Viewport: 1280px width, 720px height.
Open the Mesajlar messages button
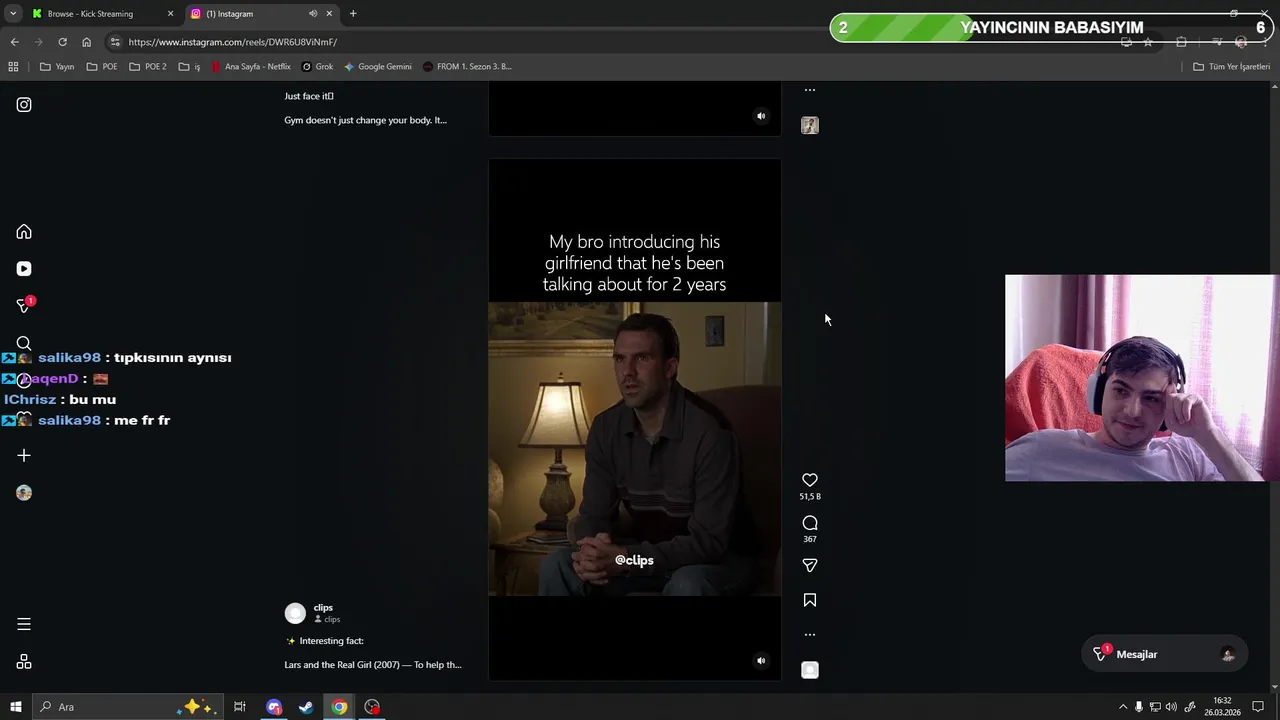(1164, 654)
